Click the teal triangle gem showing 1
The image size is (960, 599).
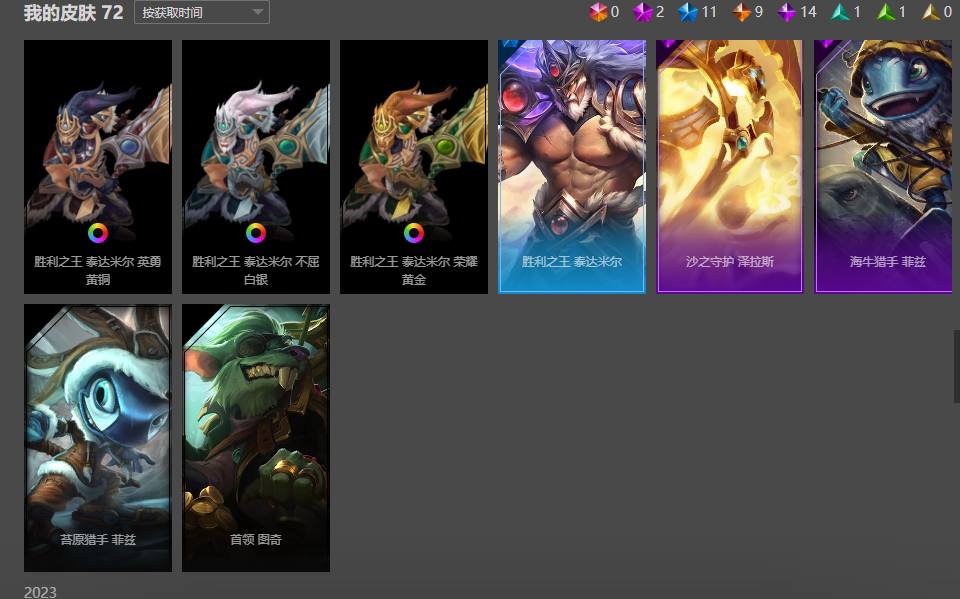point(839,12)
